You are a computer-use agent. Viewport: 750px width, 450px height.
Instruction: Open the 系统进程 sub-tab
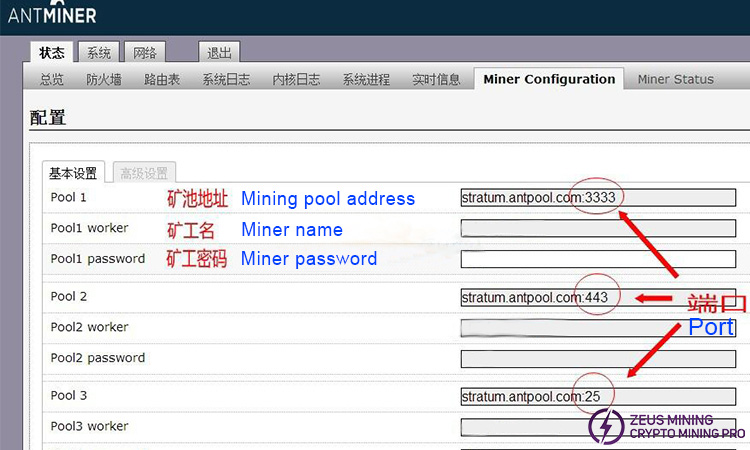tap(366, 79)
